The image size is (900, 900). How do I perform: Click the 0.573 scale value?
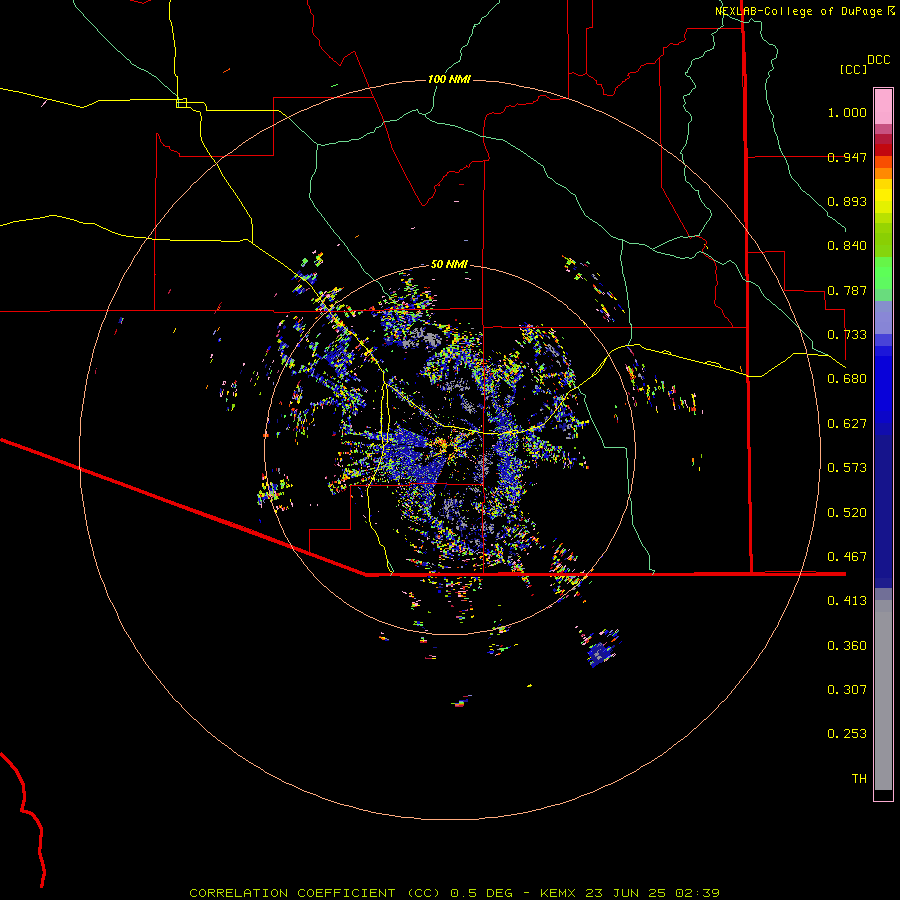(x=847, y=468)
